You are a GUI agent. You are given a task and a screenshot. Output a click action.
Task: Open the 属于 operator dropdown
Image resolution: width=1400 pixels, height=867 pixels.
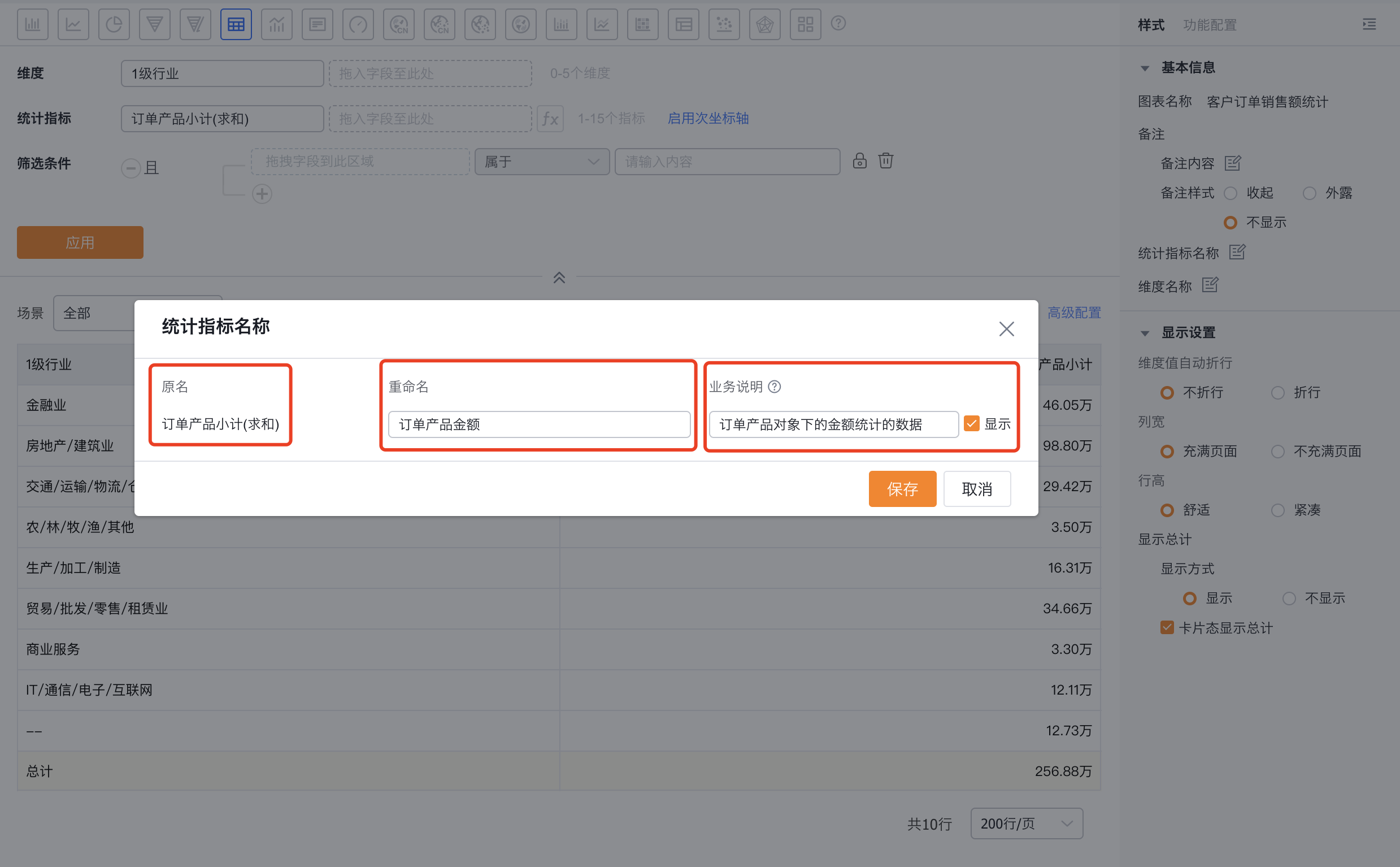click(542, 162)
